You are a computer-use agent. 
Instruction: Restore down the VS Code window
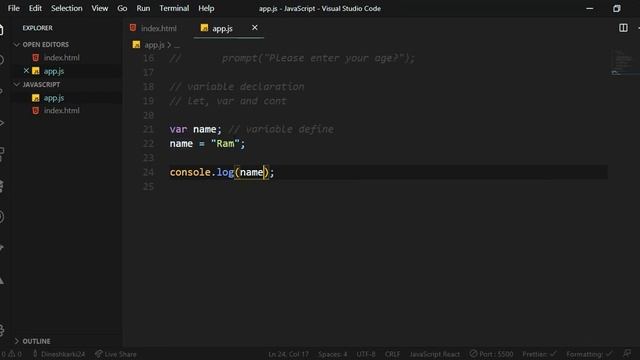point(617,8)
